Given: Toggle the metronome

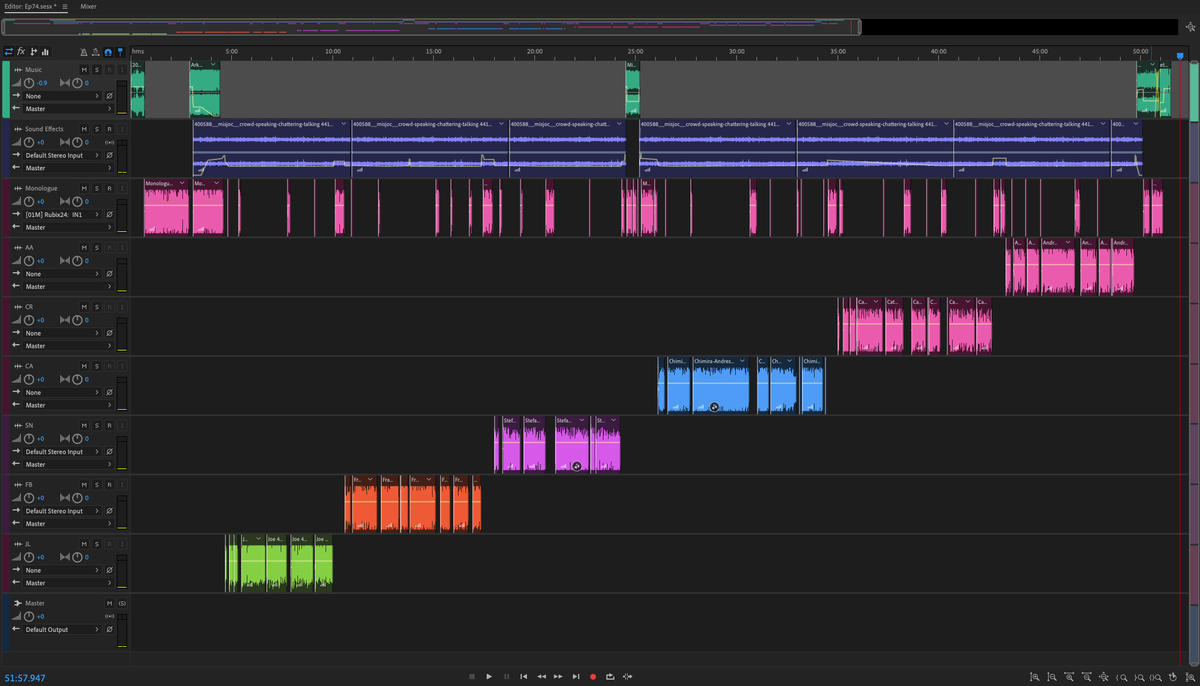Looking at the screenshot, I should [84, 52].
